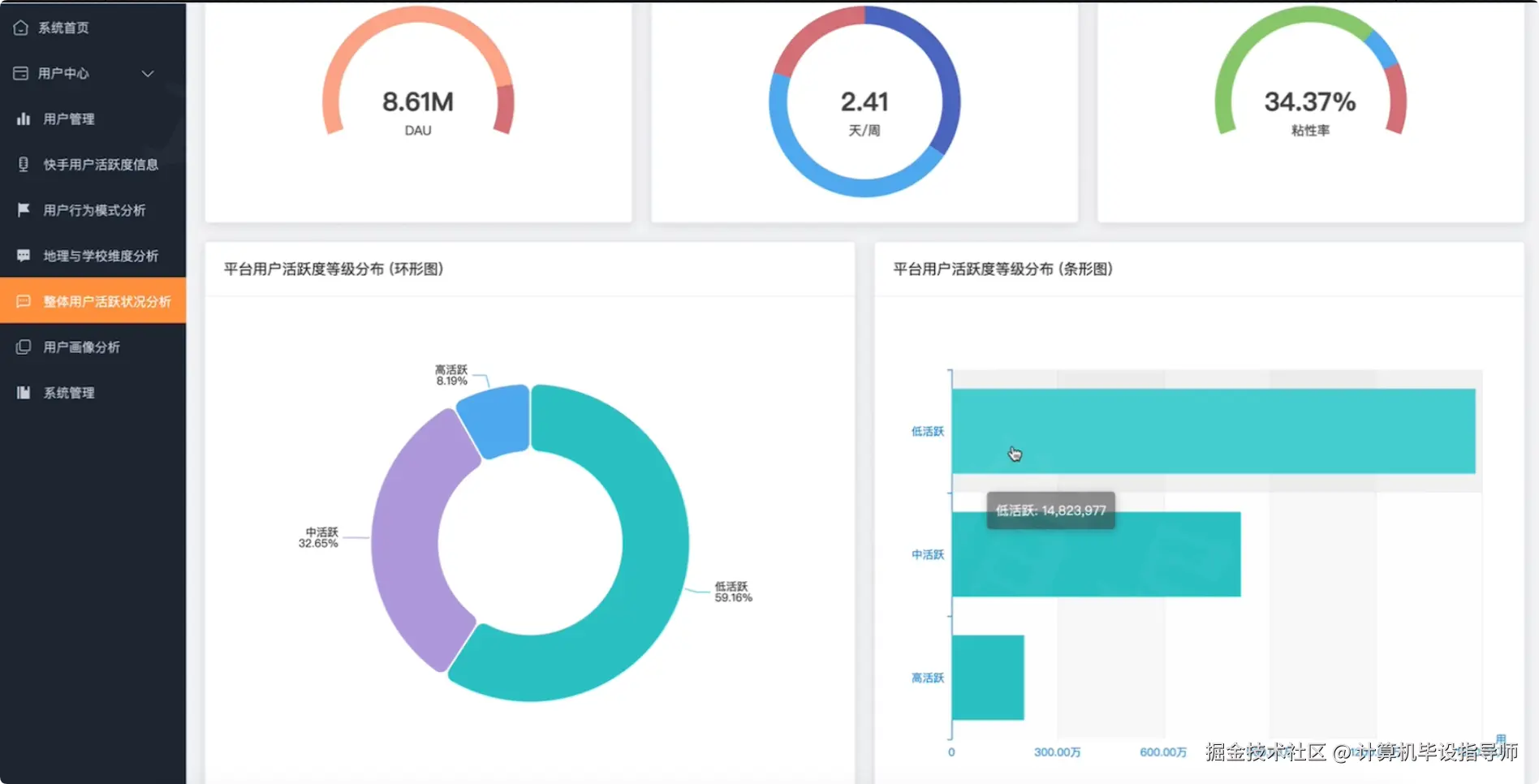The image size is (1539, 784).
Task: Click the 低活跃 59.16% donut label
Action: pyautogui.click(x=733, y=592)
